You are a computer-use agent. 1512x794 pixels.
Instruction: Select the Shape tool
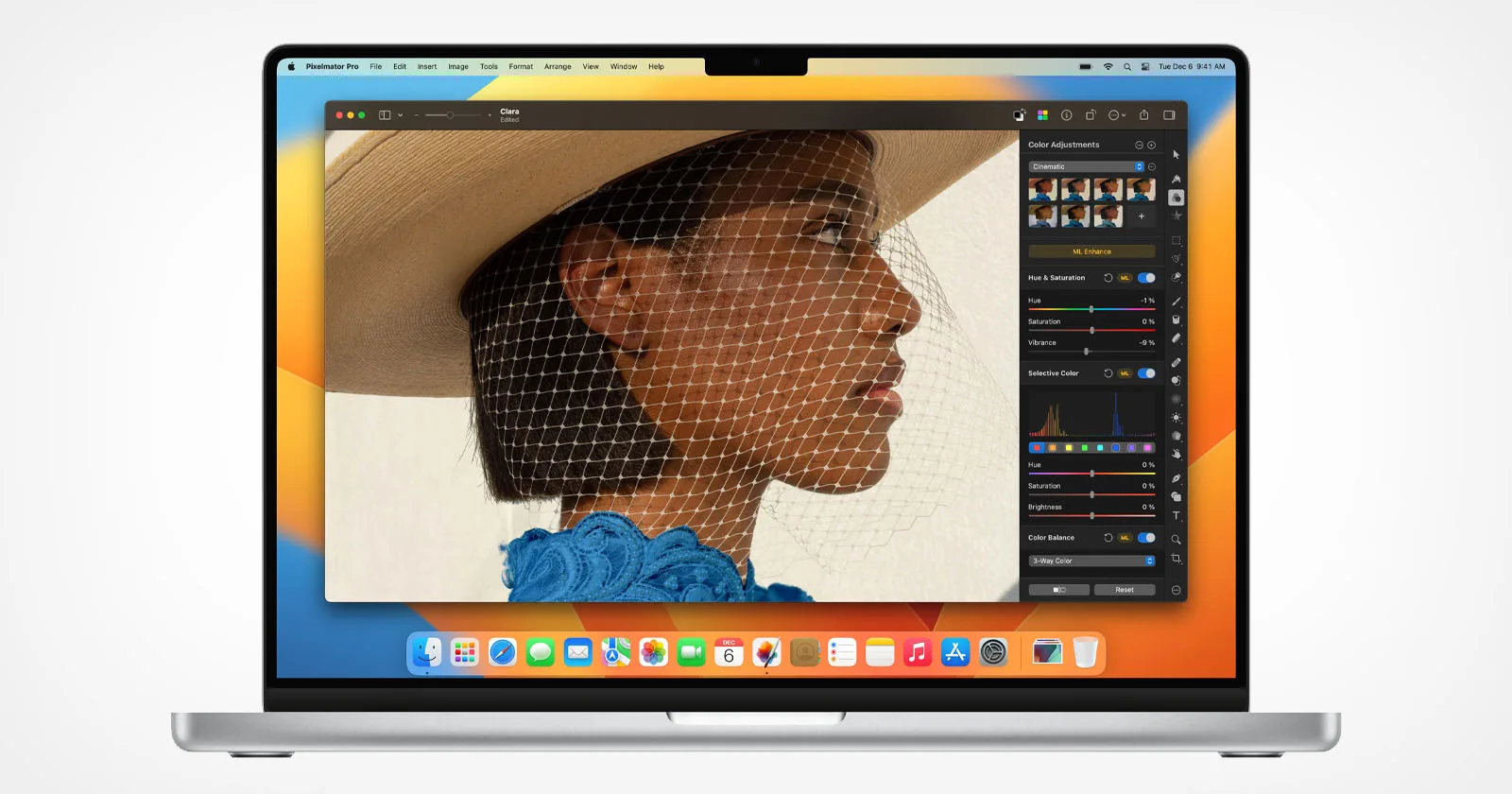pyautogui.click(x=1176, y=496)
